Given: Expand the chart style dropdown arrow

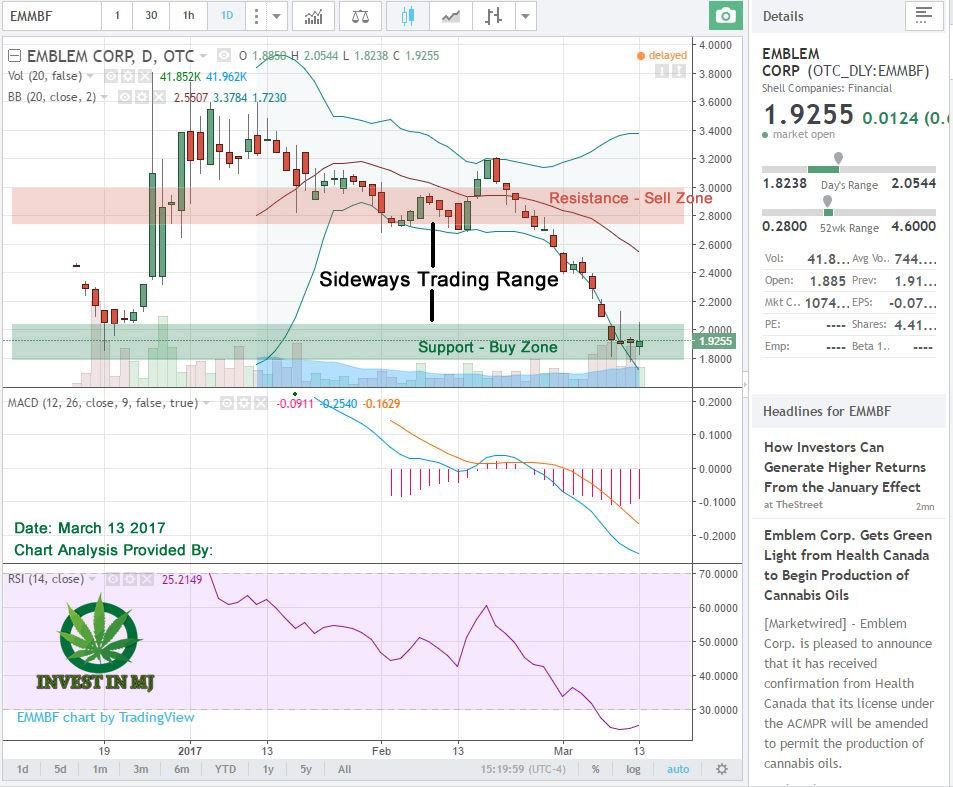Looking at the screenshot, I should pos(526,16).
